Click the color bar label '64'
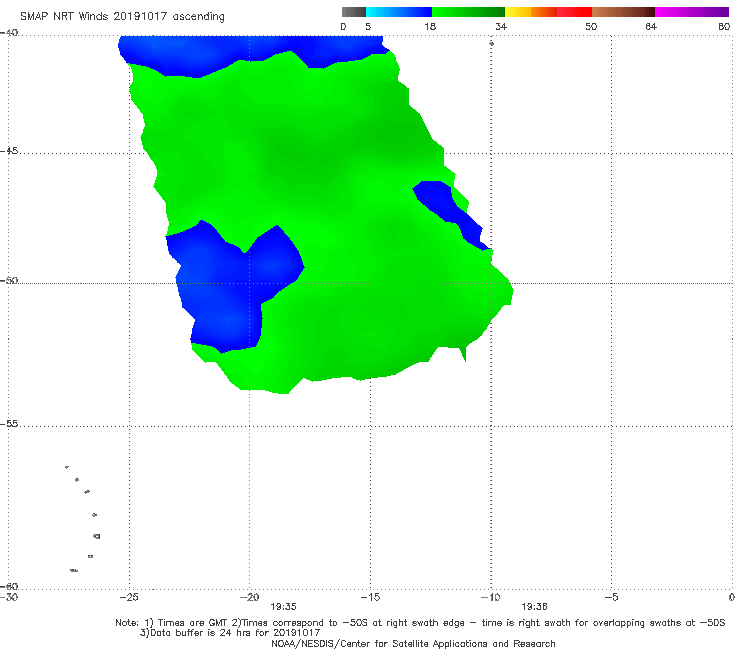 tap(651, 26)
